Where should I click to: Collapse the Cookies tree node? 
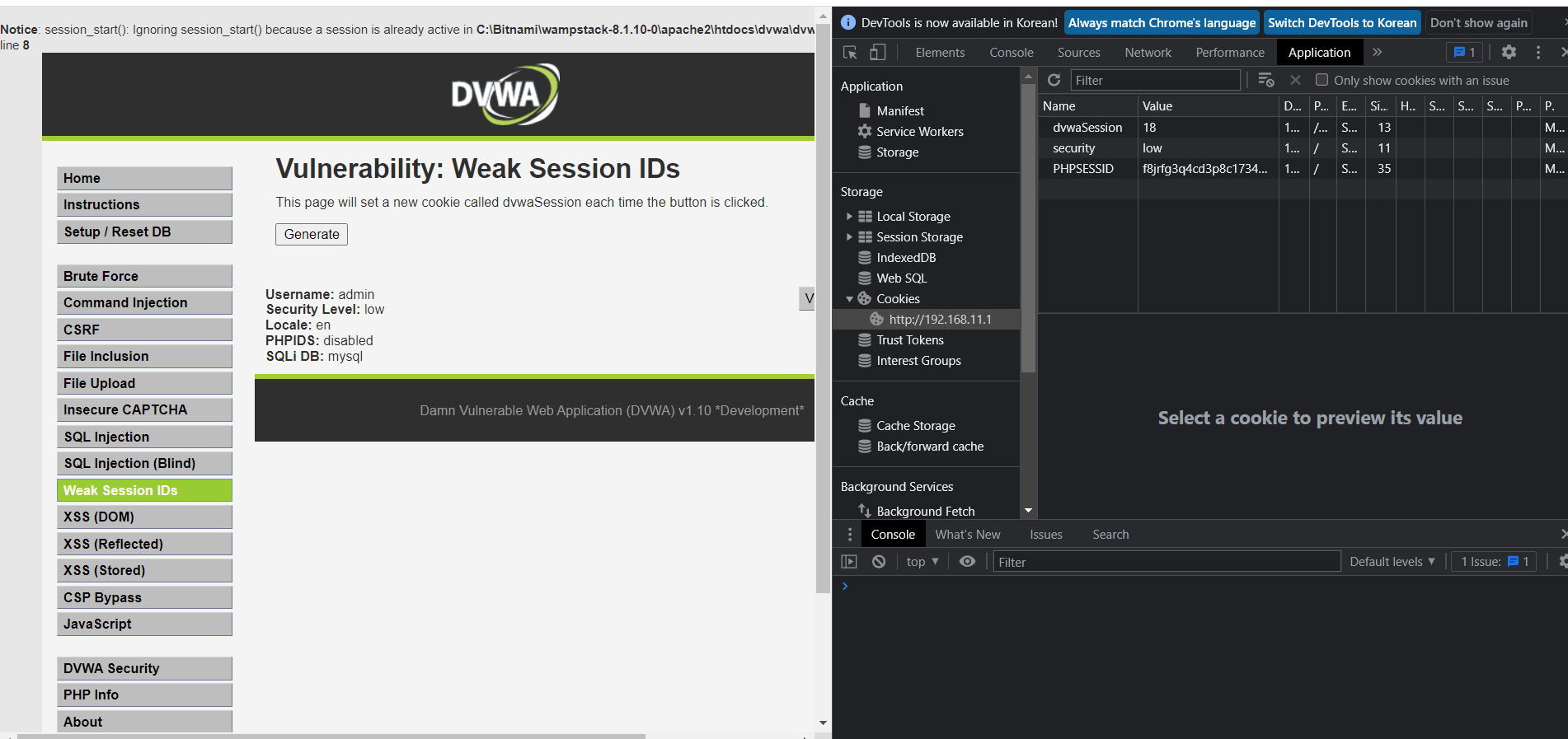tap(849, 298)
